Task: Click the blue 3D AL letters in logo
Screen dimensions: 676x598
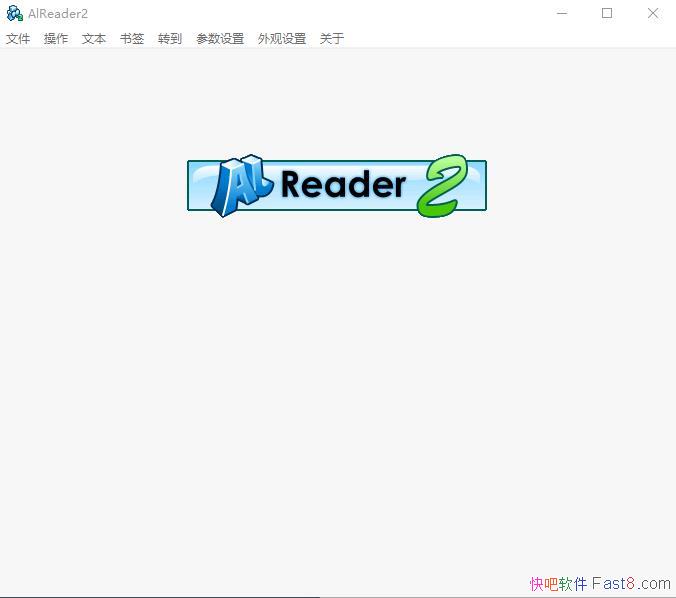Action: pos(237,186)
